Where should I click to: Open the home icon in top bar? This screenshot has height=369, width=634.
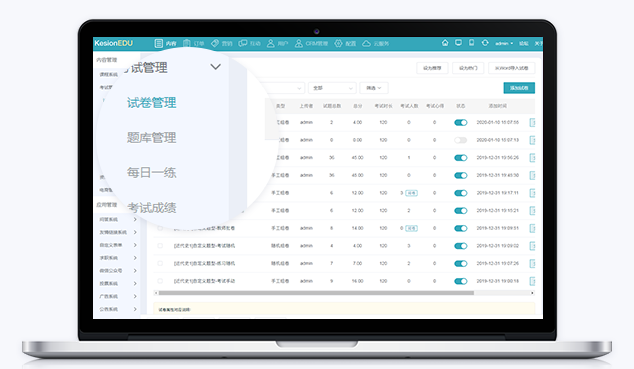(445, 43)
